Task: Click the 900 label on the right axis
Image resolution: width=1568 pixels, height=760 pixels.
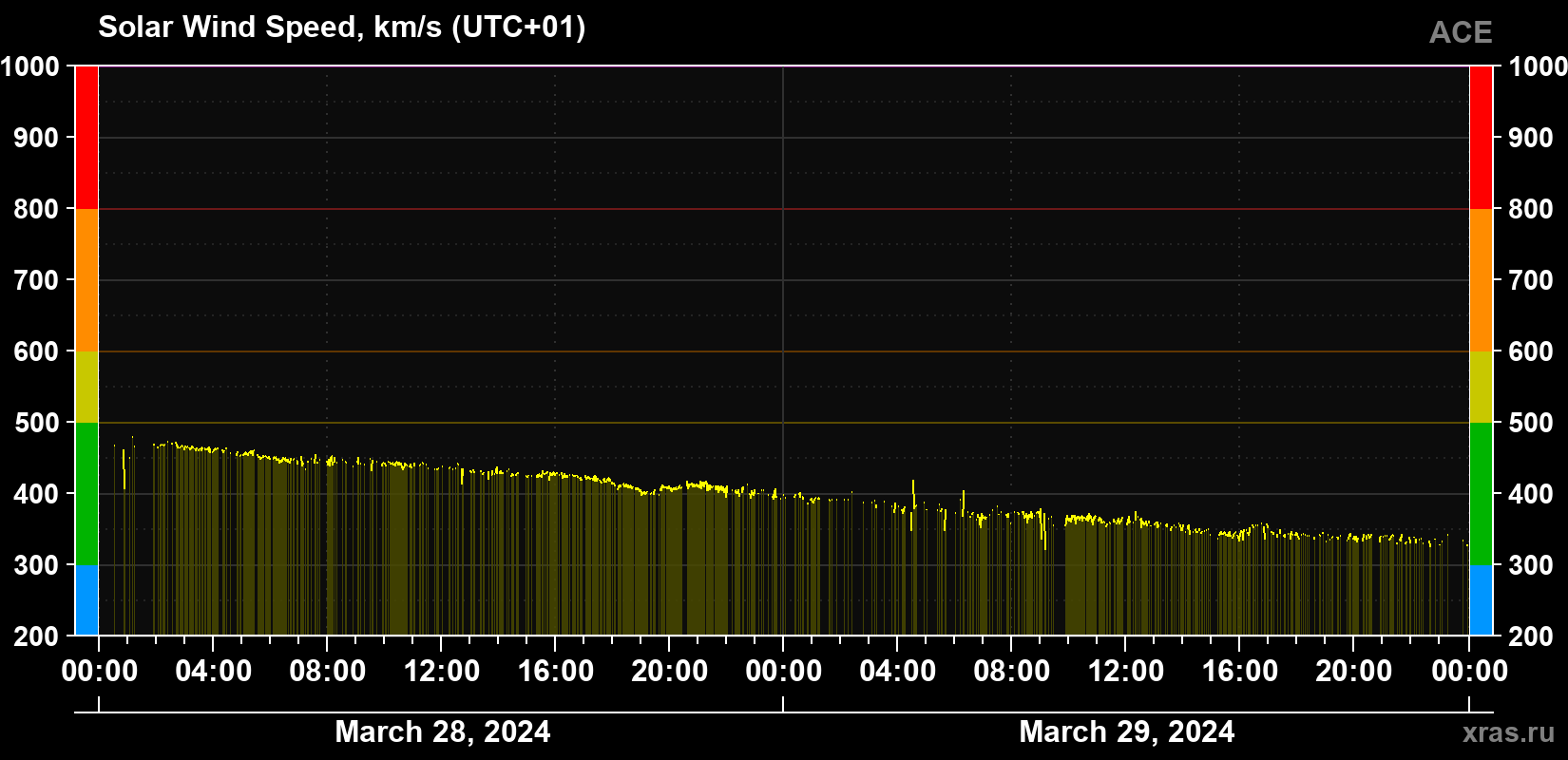Action: click(x=1531, y=138)
